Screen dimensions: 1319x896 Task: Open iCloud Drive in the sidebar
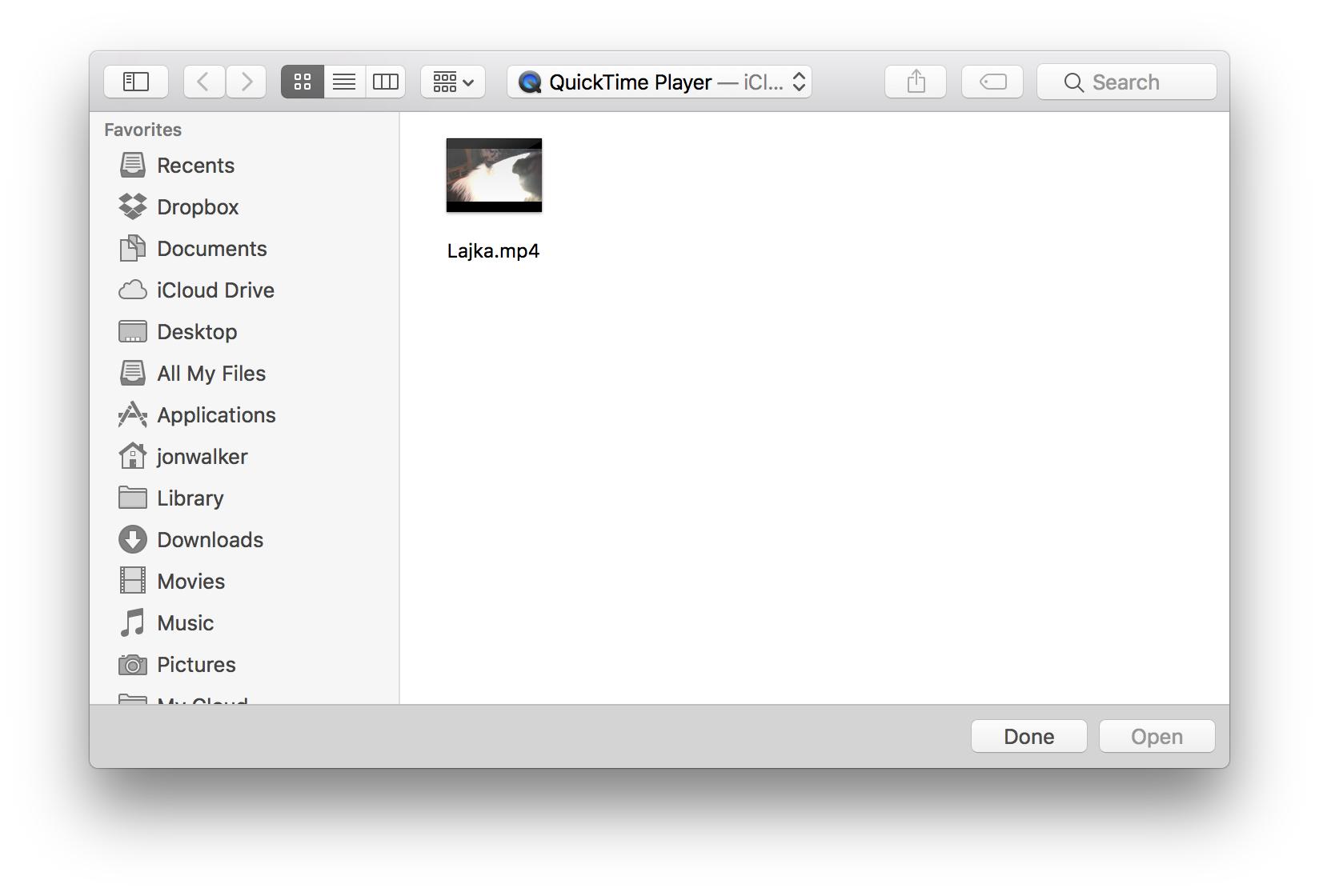click(244, 290)
